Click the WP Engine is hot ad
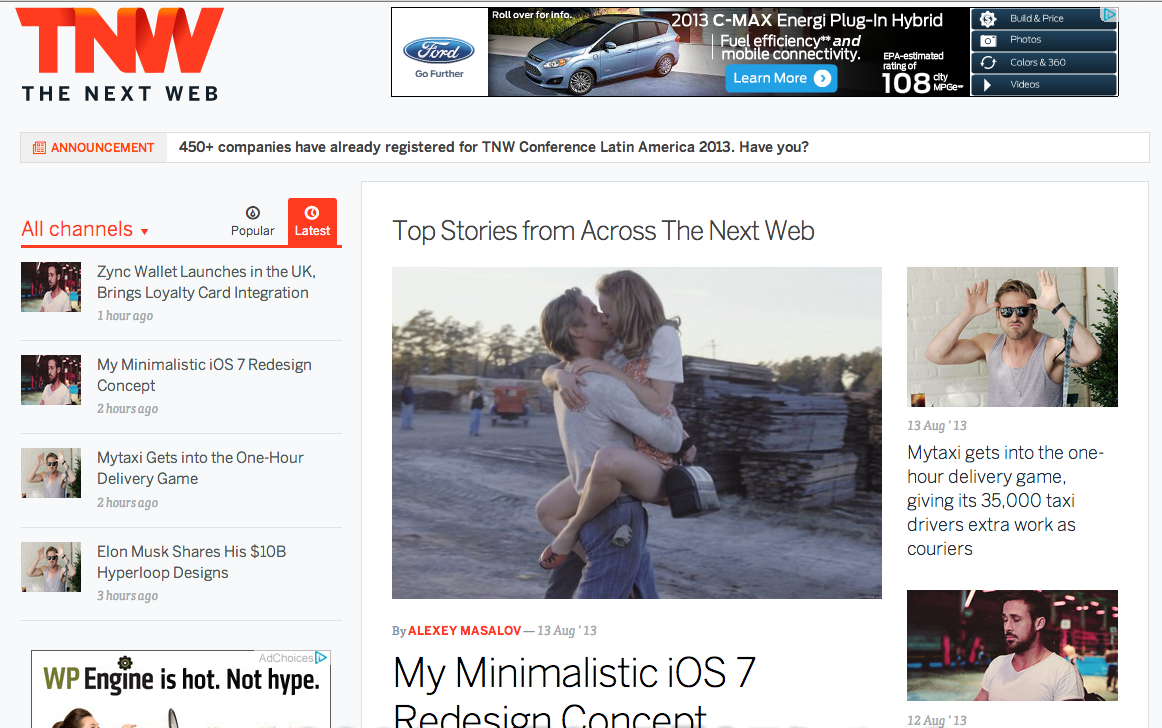 [x=181, y=689]
